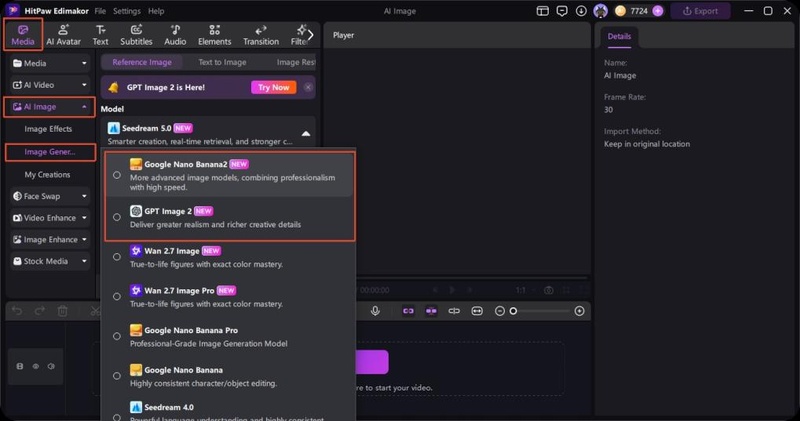Screen dimensions: 800x421
Task: Select Image Generator in sidebar
Action: [50, 152]
